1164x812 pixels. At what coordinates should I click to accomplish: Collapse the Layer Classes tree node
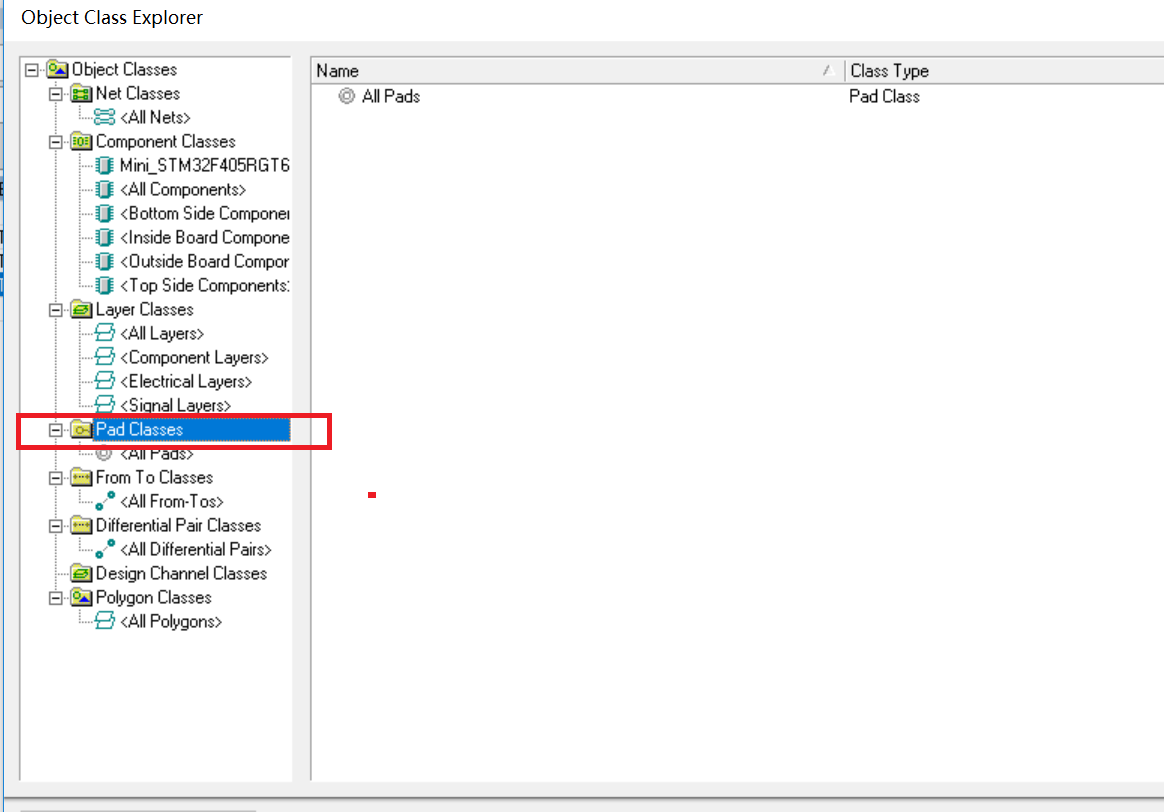pos(56,310)
